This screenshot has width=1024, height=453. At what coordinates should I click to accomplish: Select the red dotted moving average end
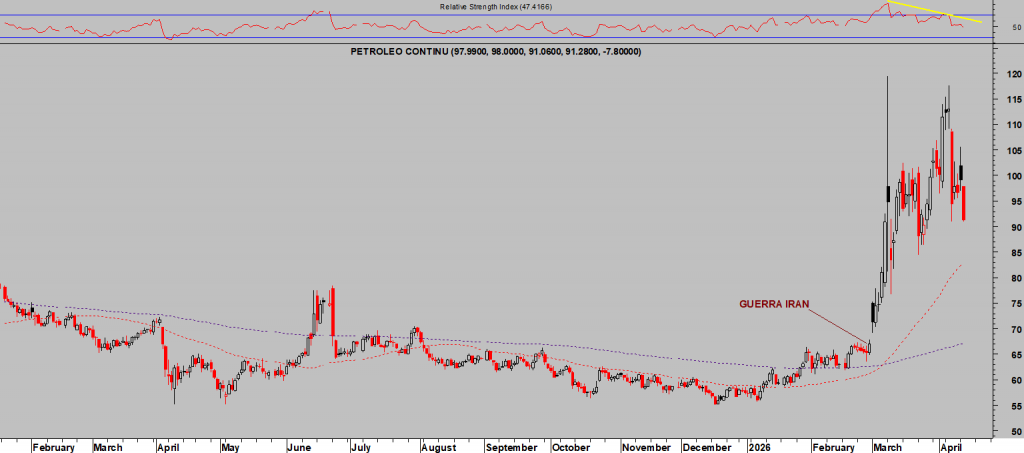(960, 266)
